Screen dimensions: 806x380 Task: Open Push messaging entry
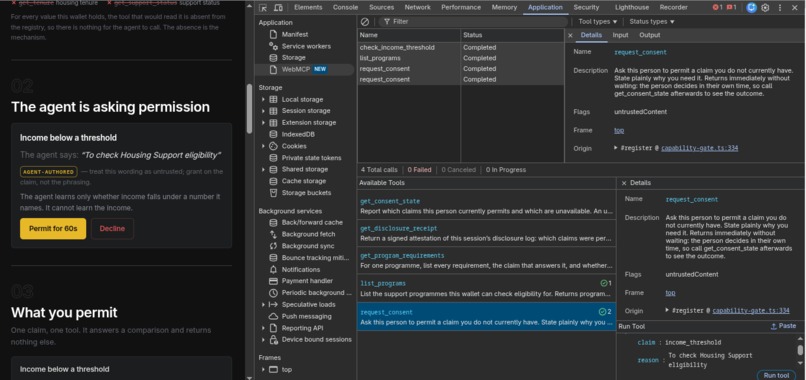click(x=306, y=316)
